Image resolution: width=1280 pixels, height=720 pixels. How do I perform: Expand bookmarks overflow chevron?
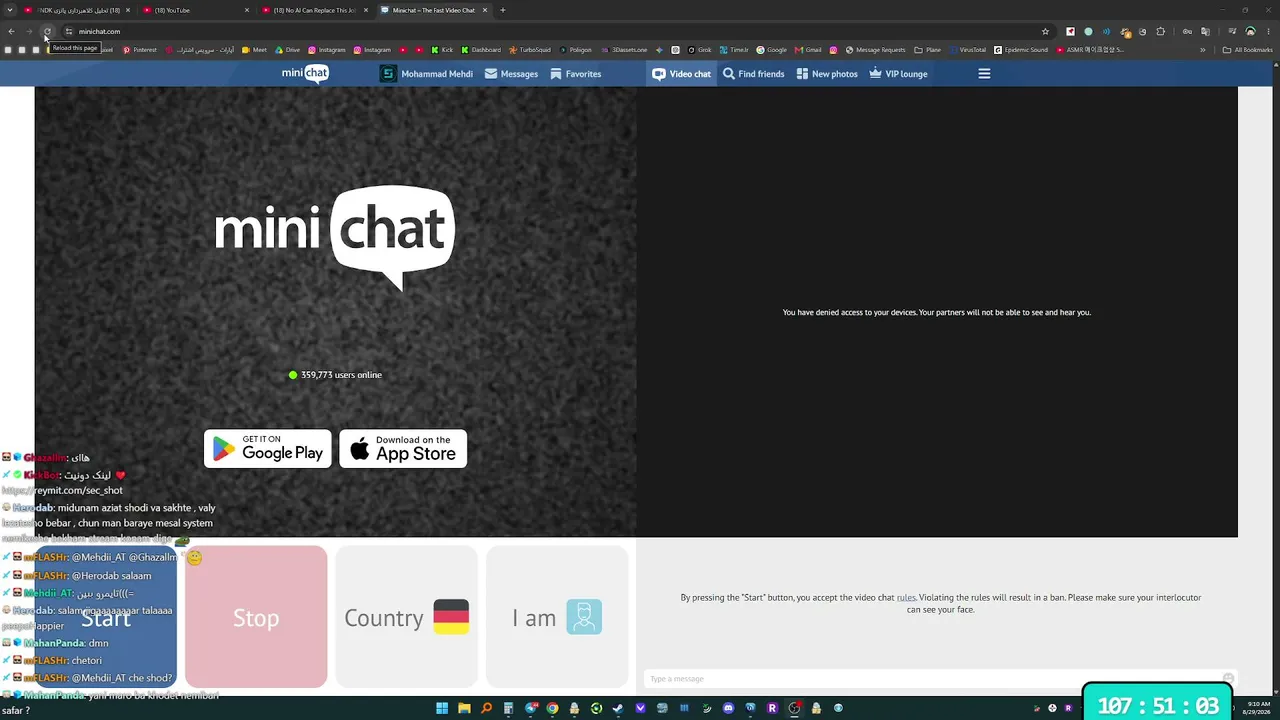(1202, 50)
